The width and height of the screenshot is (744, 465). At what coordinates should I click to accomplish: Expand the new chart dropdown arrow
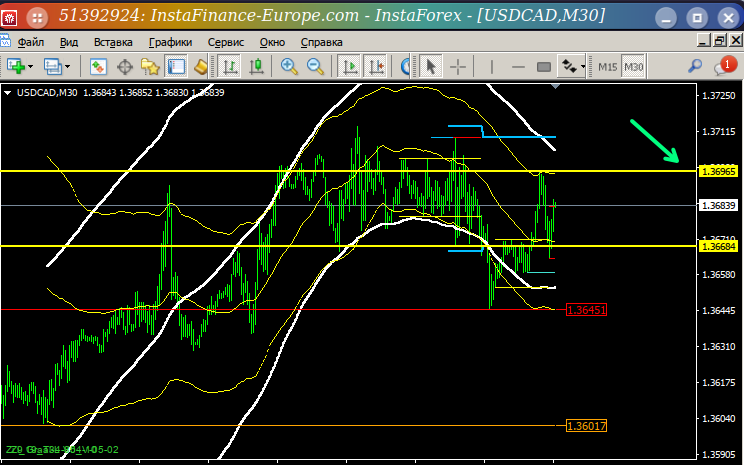coord(31,67)
